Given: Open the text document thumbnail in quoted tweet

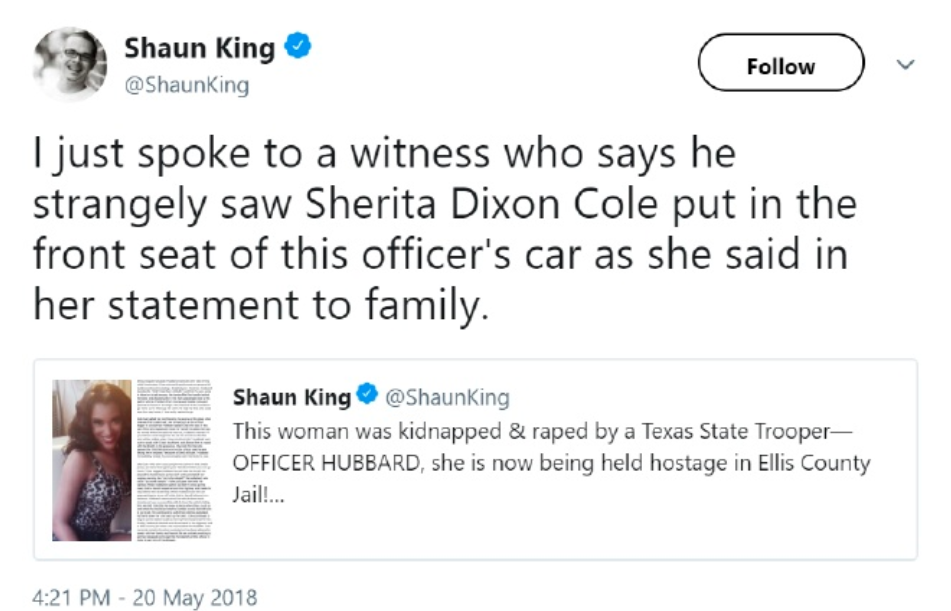Looking at the screenshot, I should (x=173, y=460).
